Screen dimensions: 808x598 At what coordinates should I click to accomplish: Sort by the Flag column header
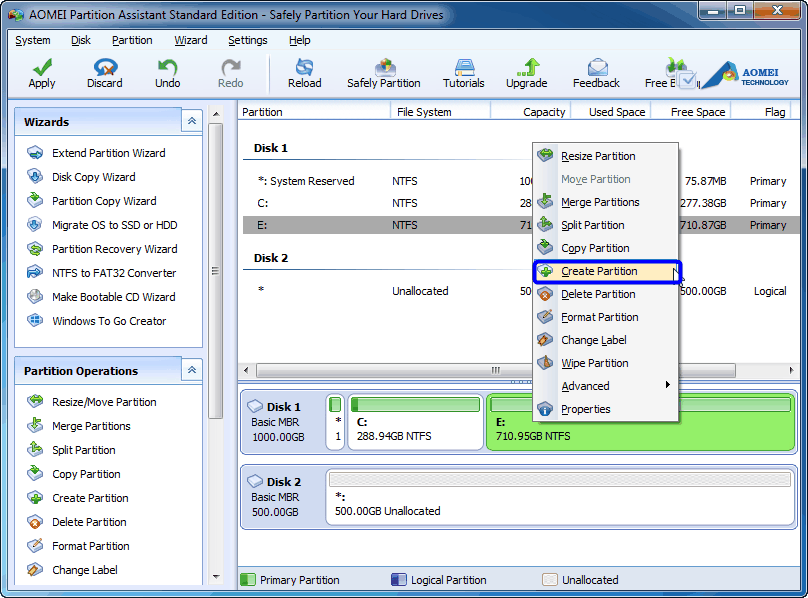[x=762, y=112]
